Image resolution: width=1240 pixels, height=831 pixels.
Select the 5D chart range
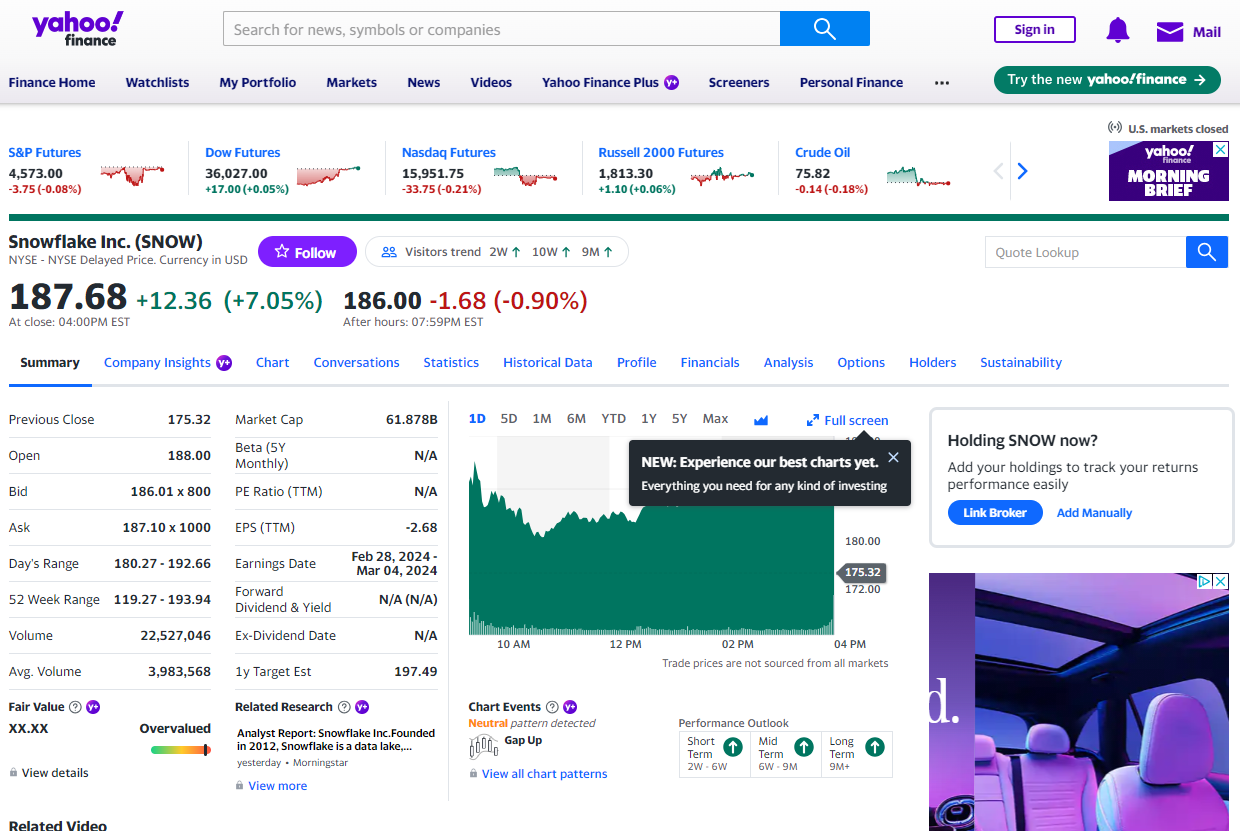[x=509, y=419]
